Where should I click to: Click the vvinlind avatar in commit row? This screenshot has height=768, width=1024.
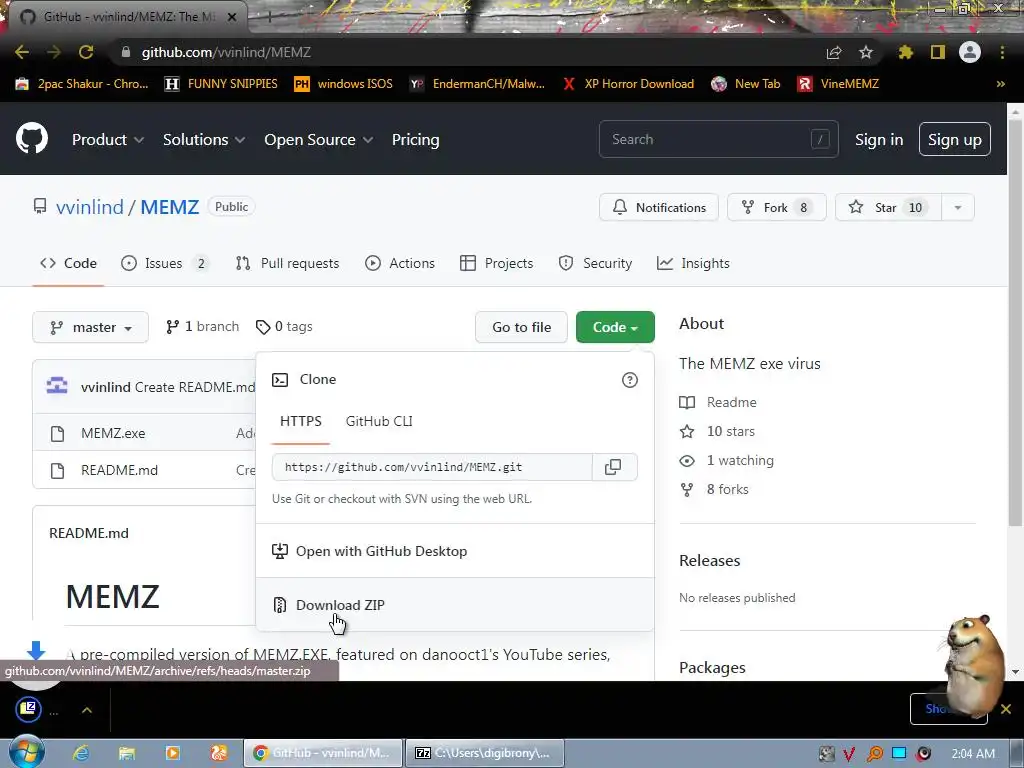57,386
